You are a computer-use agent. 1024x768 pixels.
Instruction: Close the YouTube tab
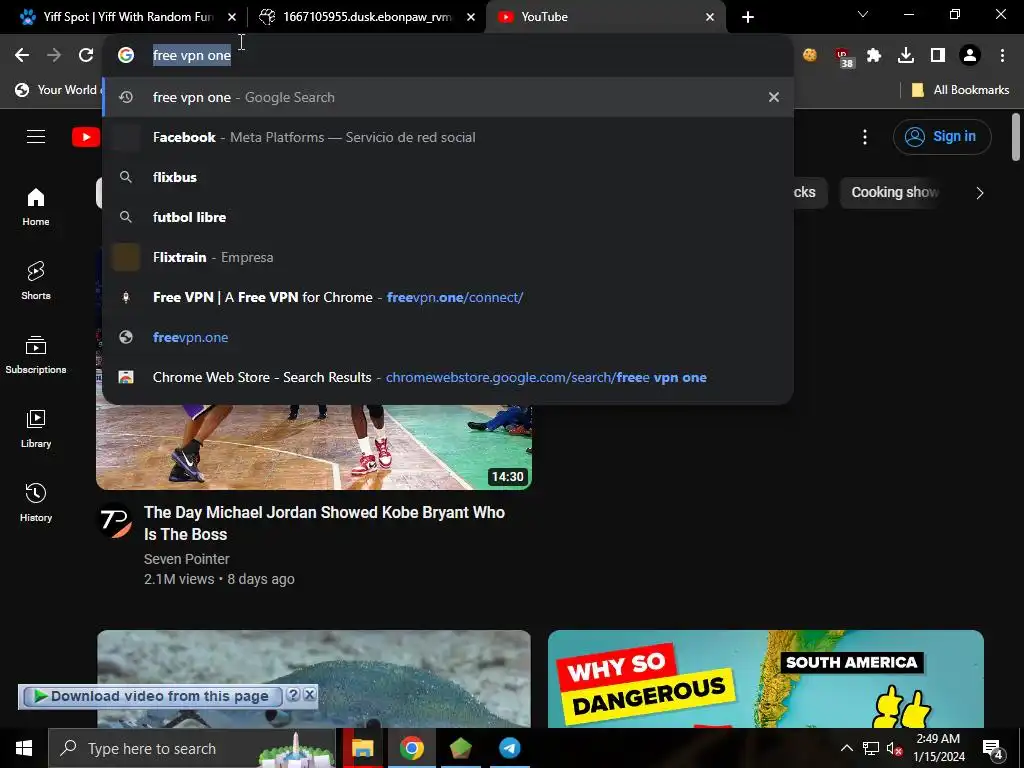click(710, 17)
